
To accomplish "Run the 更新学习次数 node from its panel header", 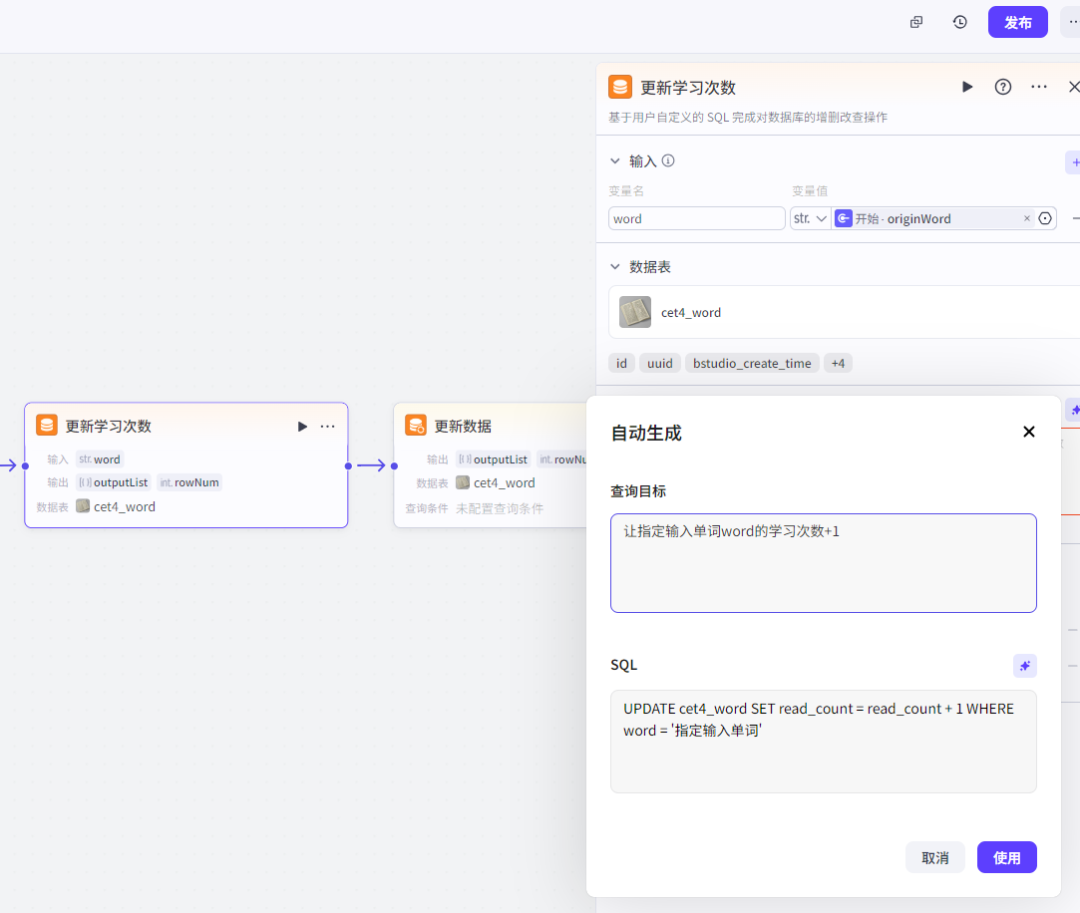I will click(x=967, y=87).
